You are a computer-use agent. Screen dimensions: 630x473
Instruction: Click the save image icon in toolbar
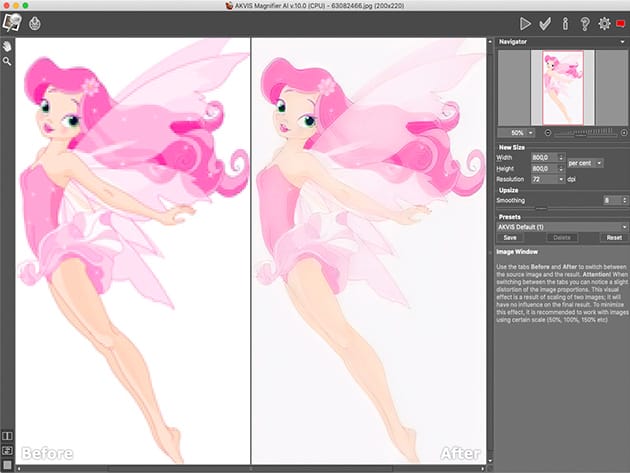(35, 23)
